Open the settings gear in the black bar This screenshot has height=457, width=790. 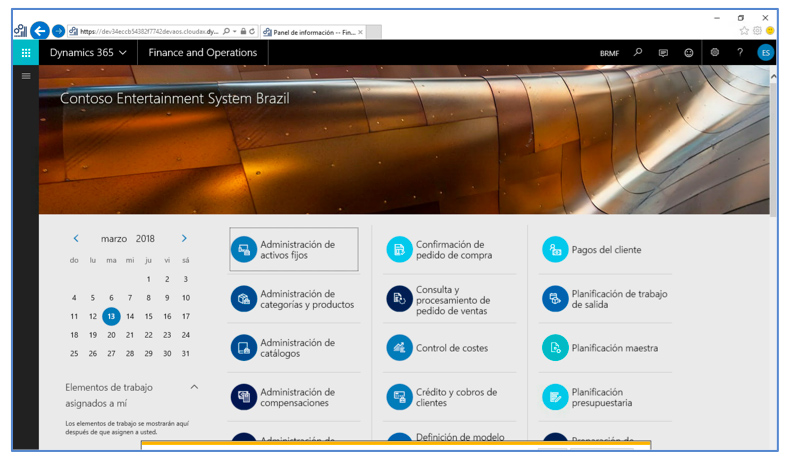714,52
